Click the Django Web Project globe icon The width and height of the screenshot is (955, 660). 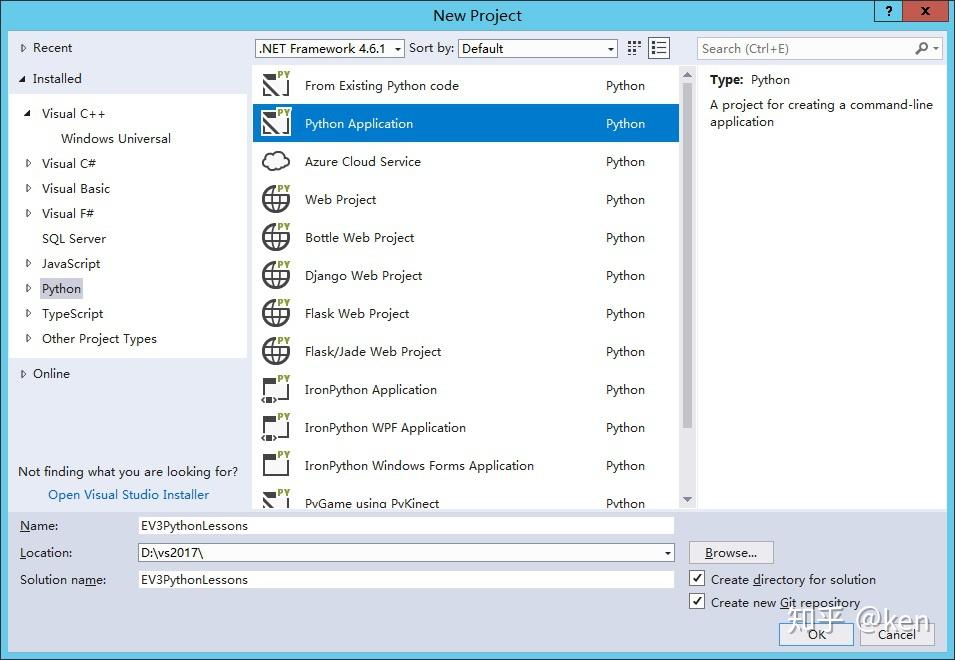coord(276,275)
